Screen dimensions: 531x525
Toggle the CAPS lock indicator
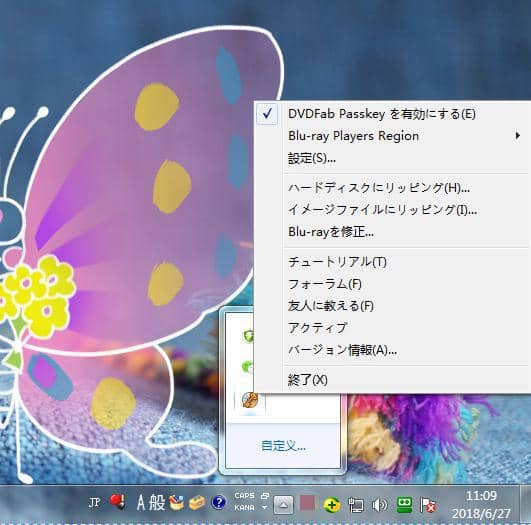click(x=244, y=496)
